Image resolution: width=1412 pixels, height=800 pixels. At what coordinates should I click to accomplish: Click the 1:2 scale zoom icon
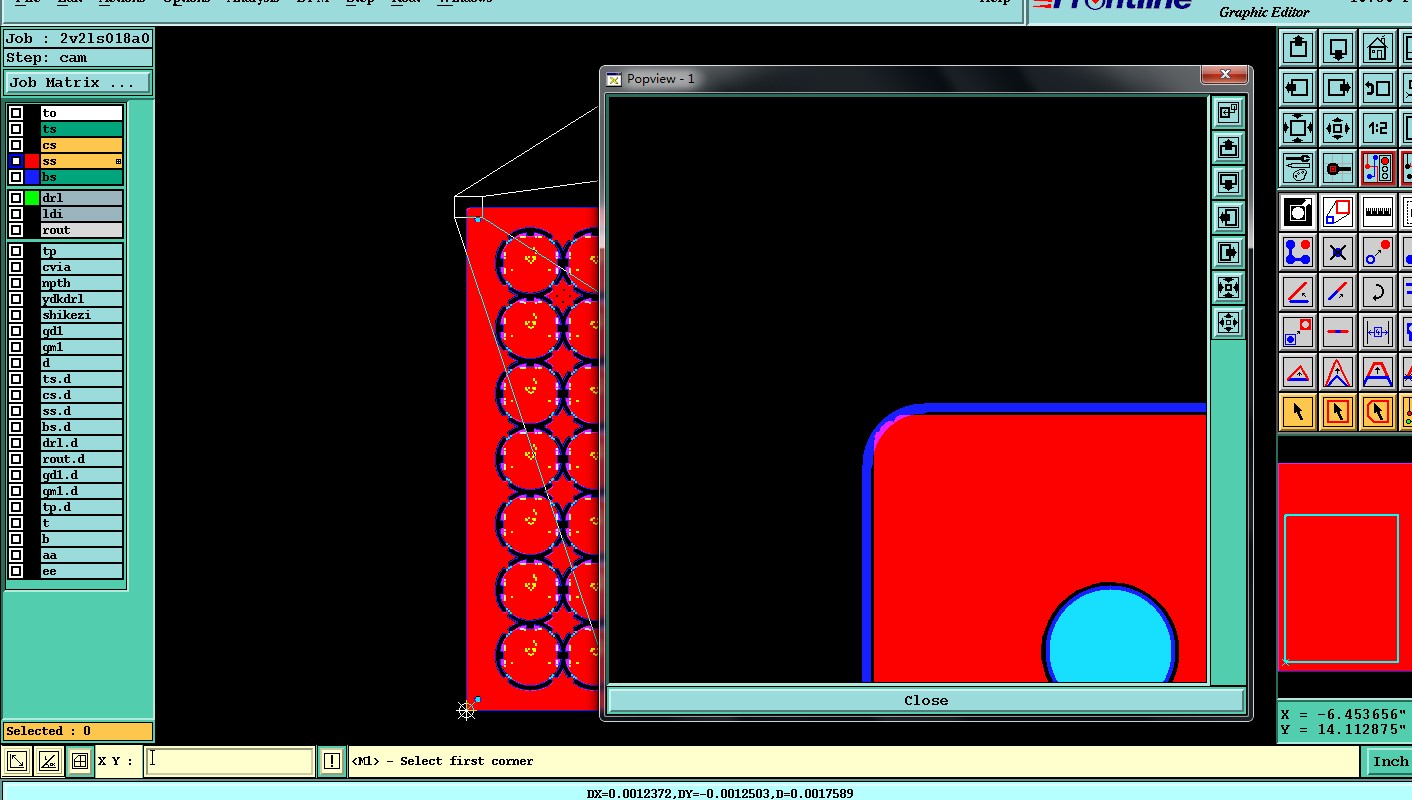coord(1378,127)
